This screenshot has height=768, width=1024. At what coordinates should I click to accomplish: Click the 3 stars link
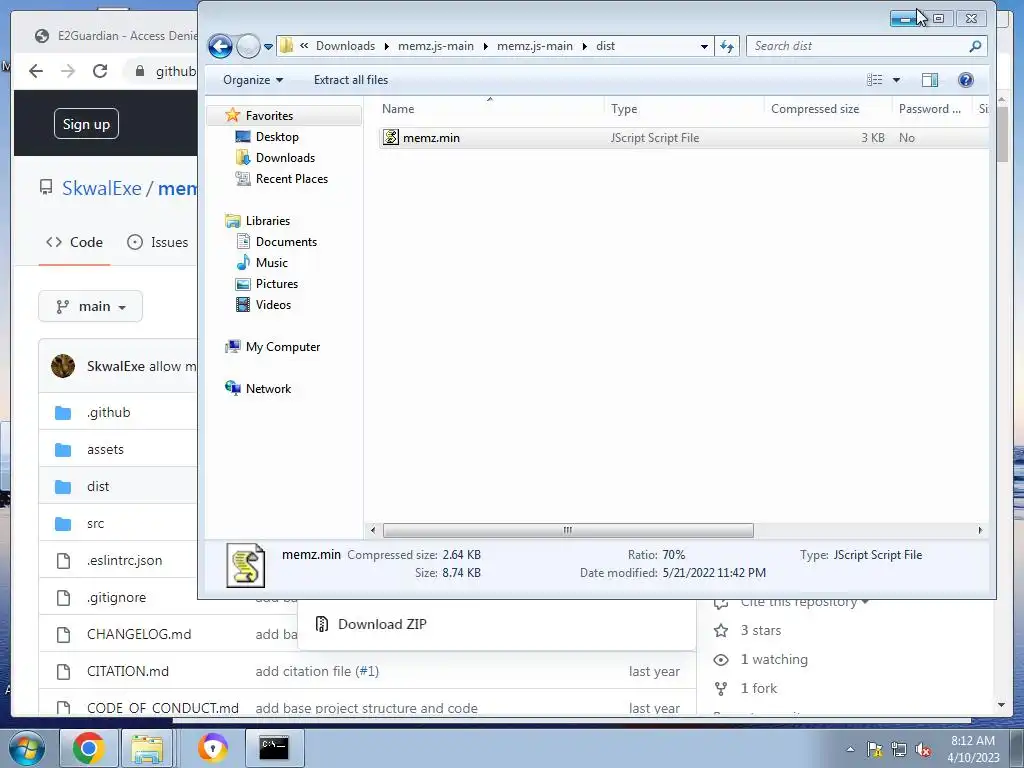tap(761, 630)
